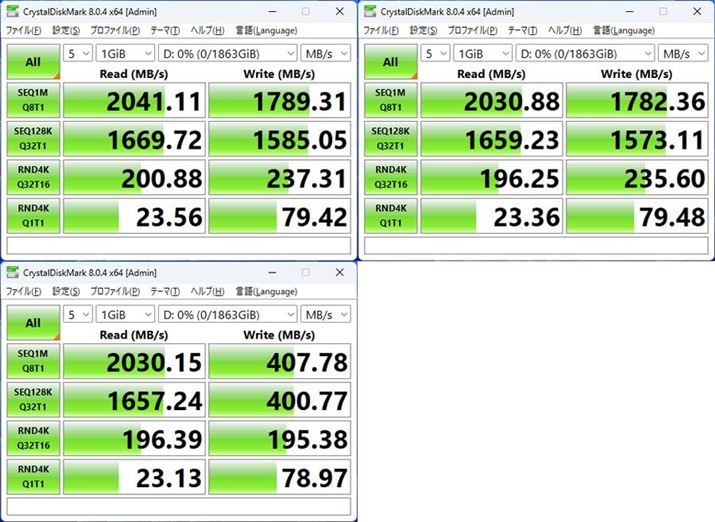The width and height of the screenshot is (715, 522).
Task: Click CrystalDiskMark title icon in the 2030.88 window
Action: click(x=370, y=12)
